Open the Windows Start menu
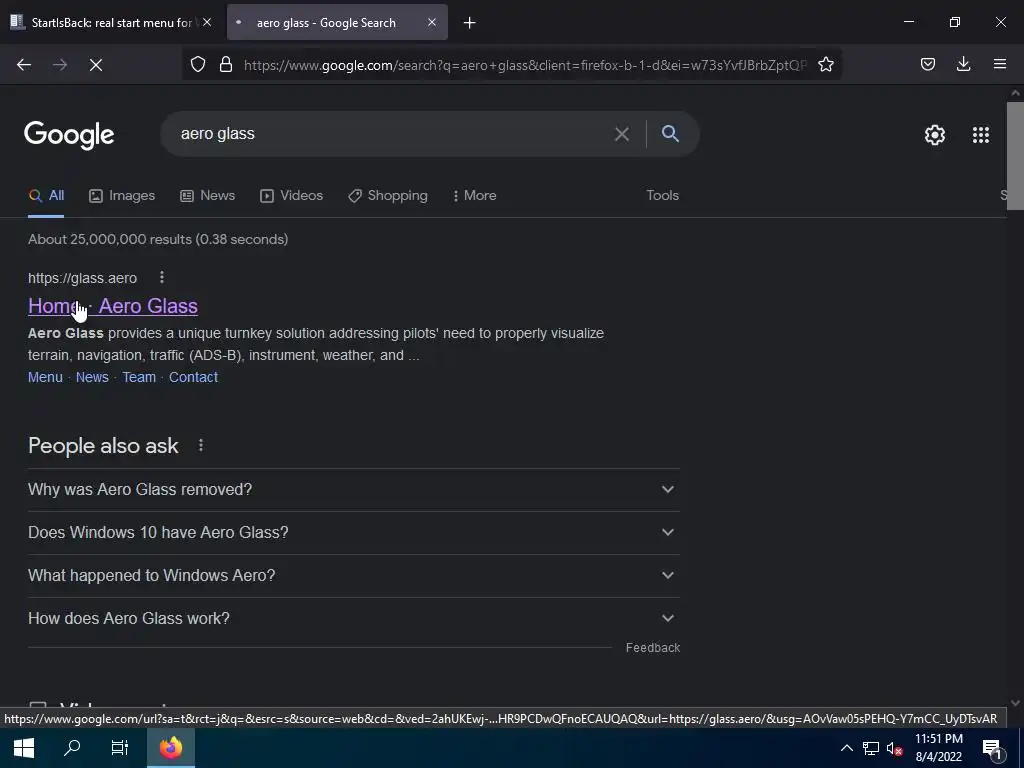This screenshot has height=768, width=1024. tap(24, 748)
